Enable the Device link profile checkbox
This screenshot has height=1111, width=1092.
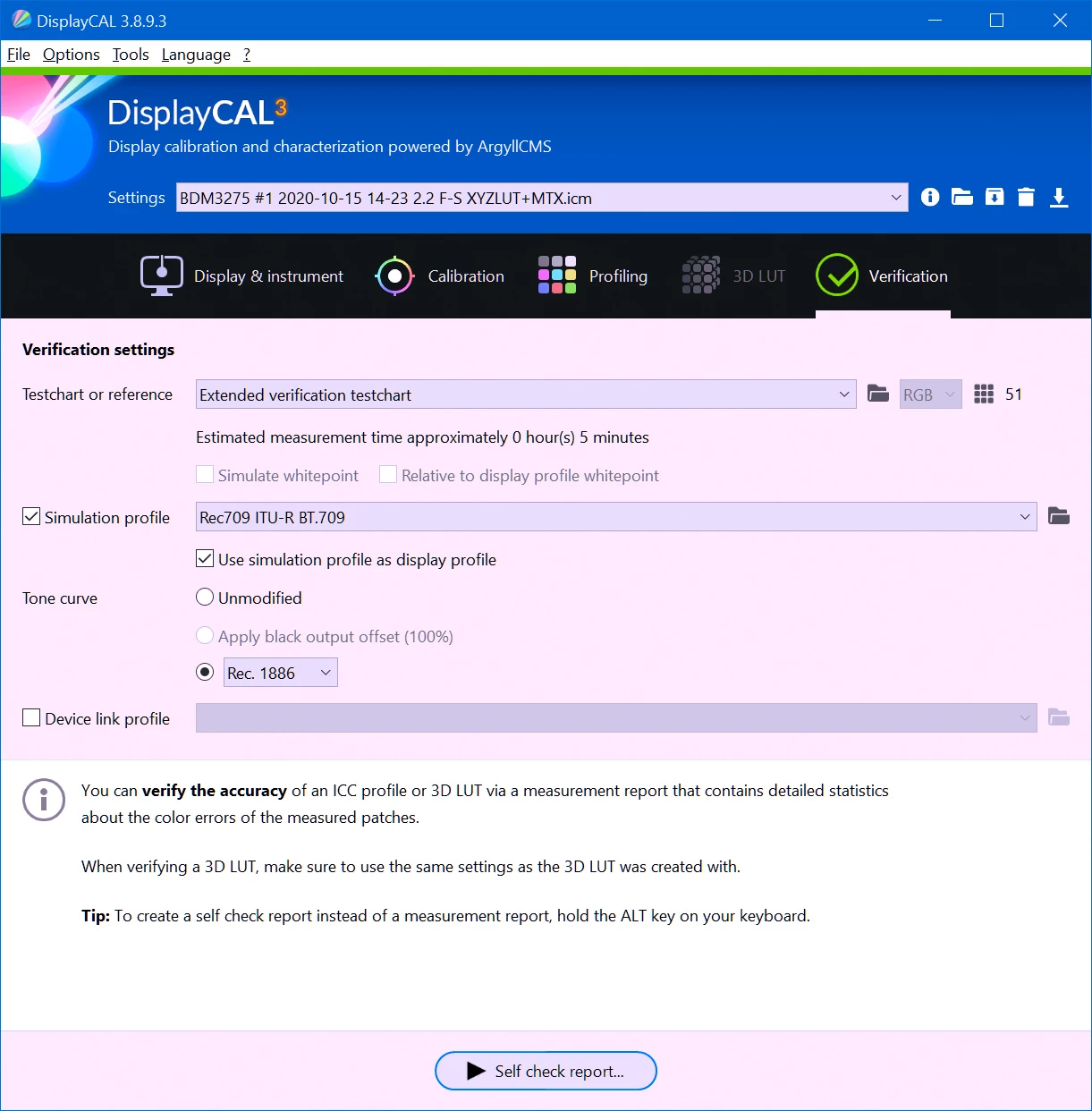pyautogui.click(x=31, y=718)
